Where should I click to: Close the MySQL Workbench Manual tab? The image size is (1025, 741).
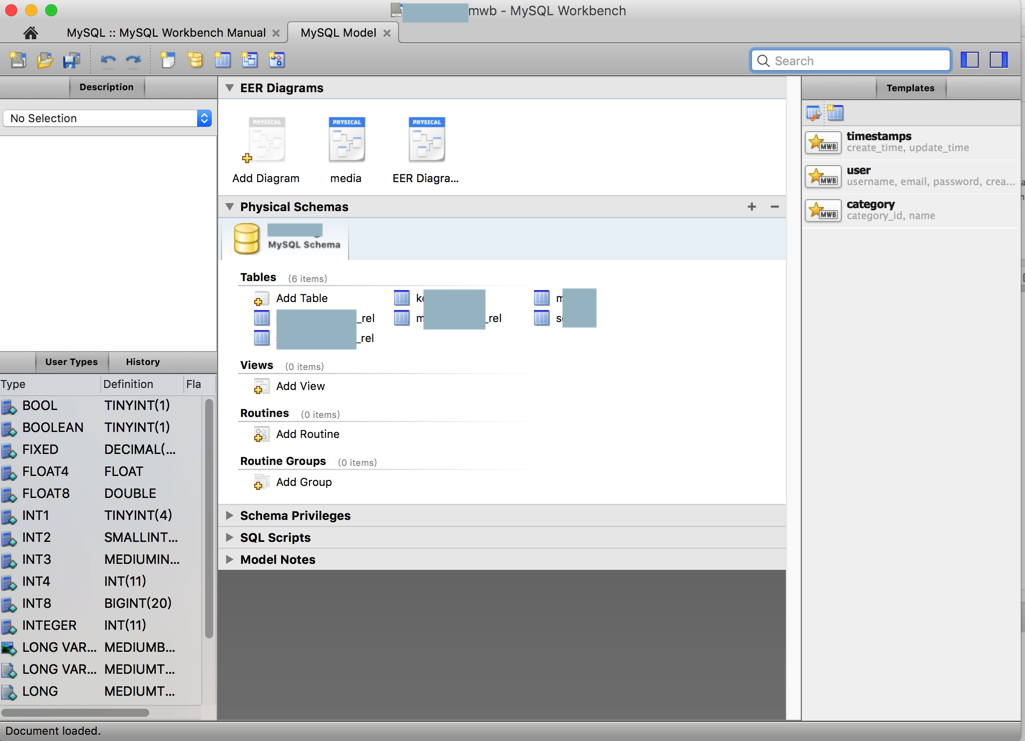tap(276, 33)
